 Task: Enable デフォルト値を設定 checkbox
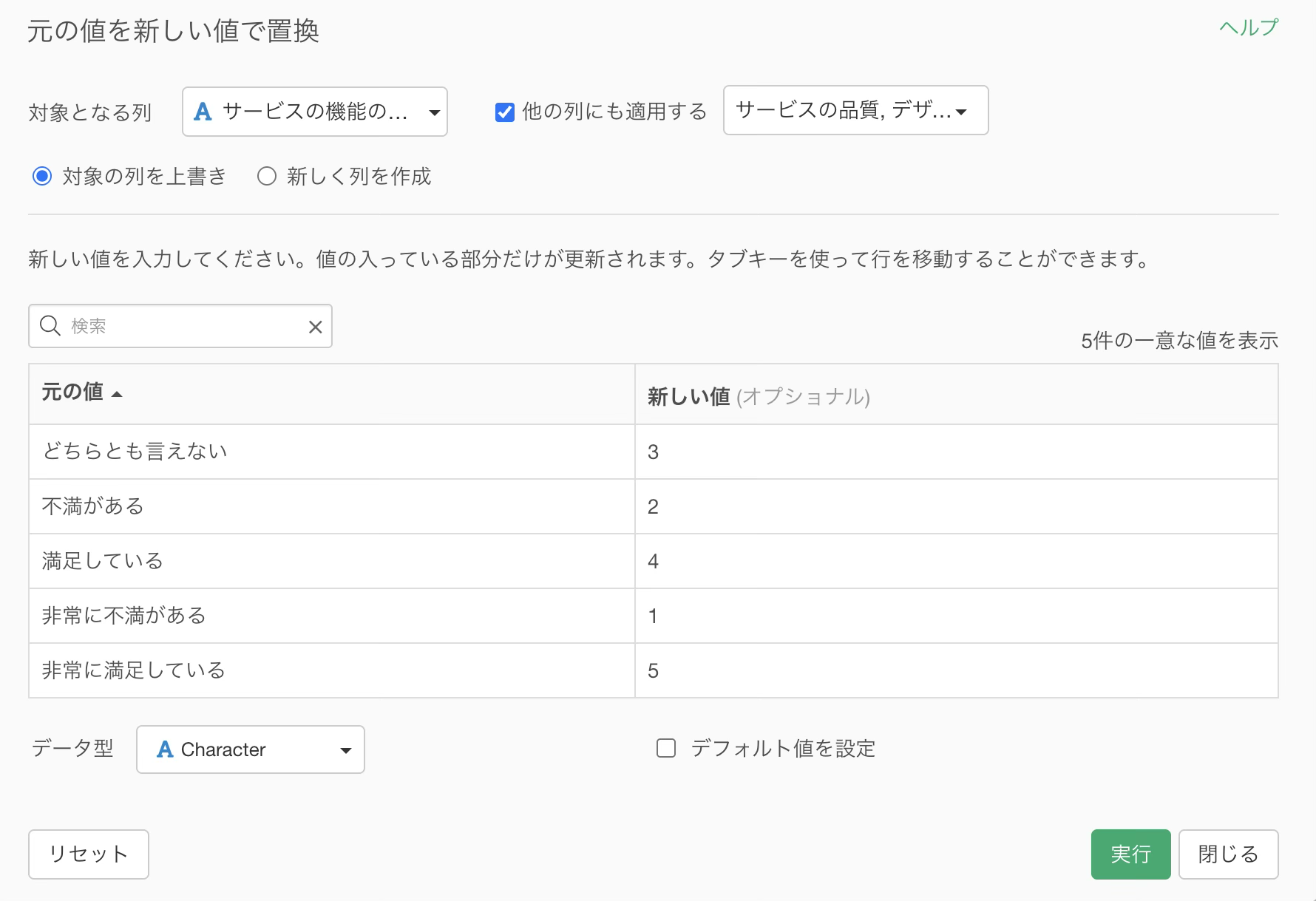pos(666,749)
